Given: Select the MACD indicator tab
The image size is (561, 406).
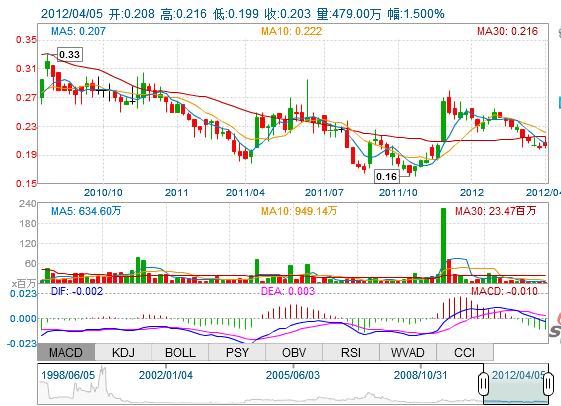Looking at the screenshot, I should click(66, 352).
